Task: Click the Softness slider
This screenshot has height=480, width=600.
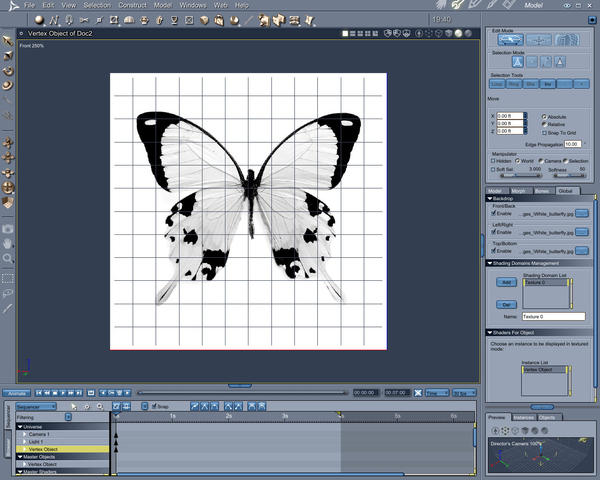Action: click(569, 176)
